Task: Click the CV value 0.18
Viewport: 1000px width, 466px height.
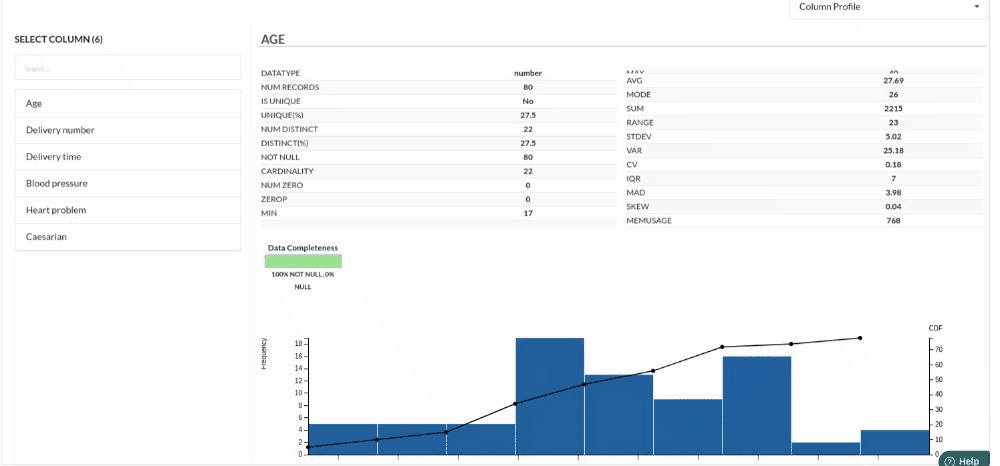Action: pos(893,164)
